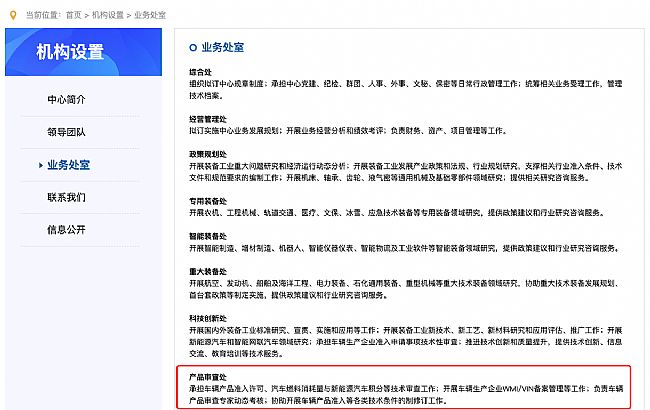Go to 首页 in the breadcrumb

74,15
